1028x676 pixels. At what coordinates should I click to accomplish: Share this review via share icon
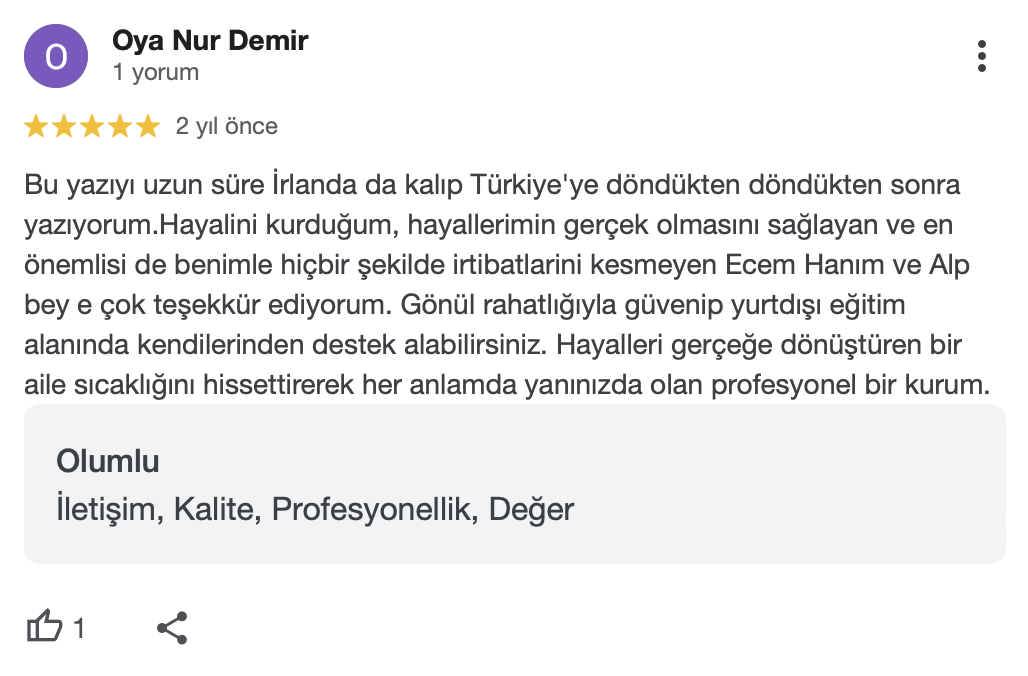172,627
